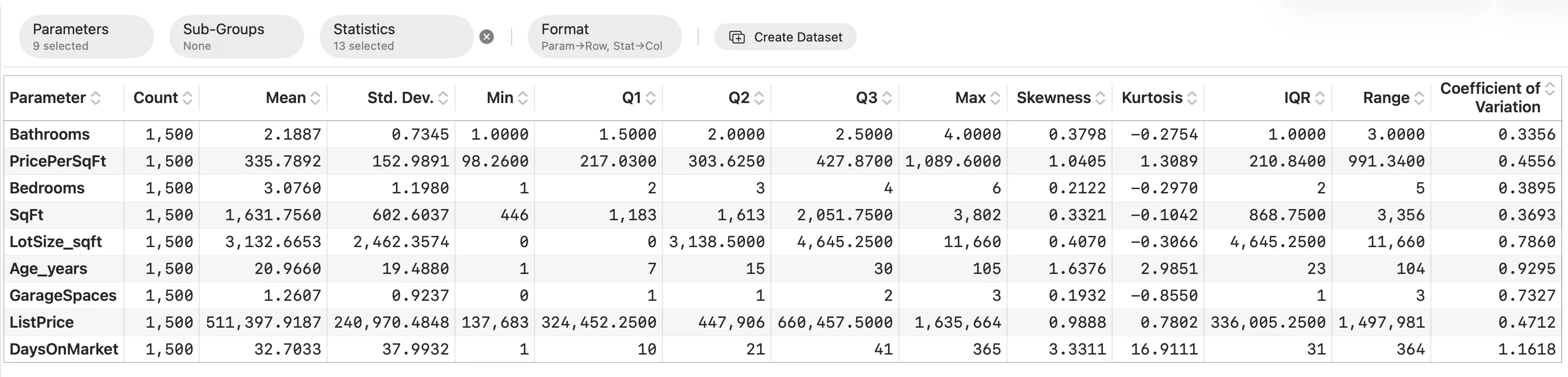Screen dimensions: 1568x377
Task: Sort by the Parameter column sort icon
Action: pos(96,98)
